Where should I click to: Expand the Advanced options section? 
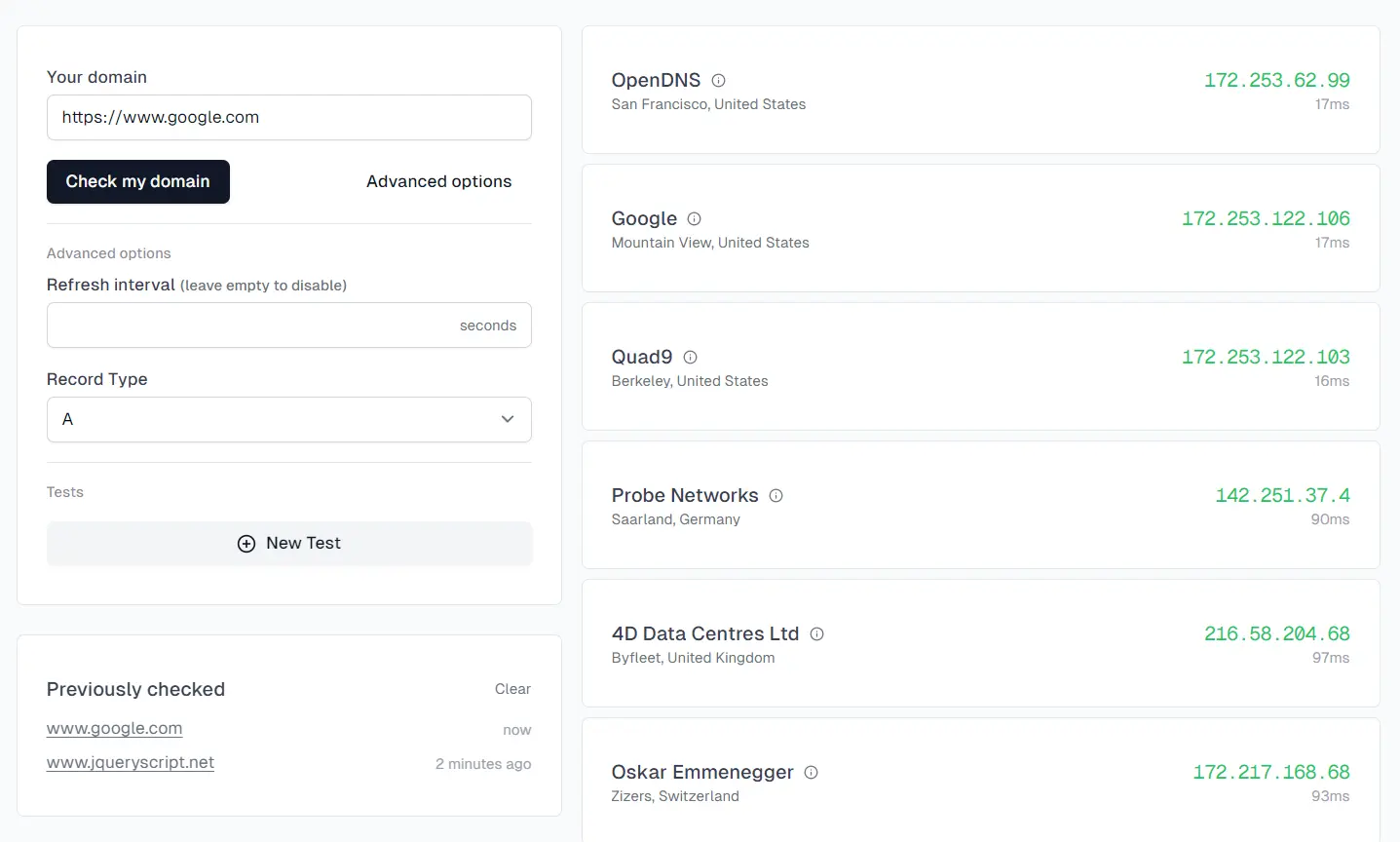(x=438, y=181)
